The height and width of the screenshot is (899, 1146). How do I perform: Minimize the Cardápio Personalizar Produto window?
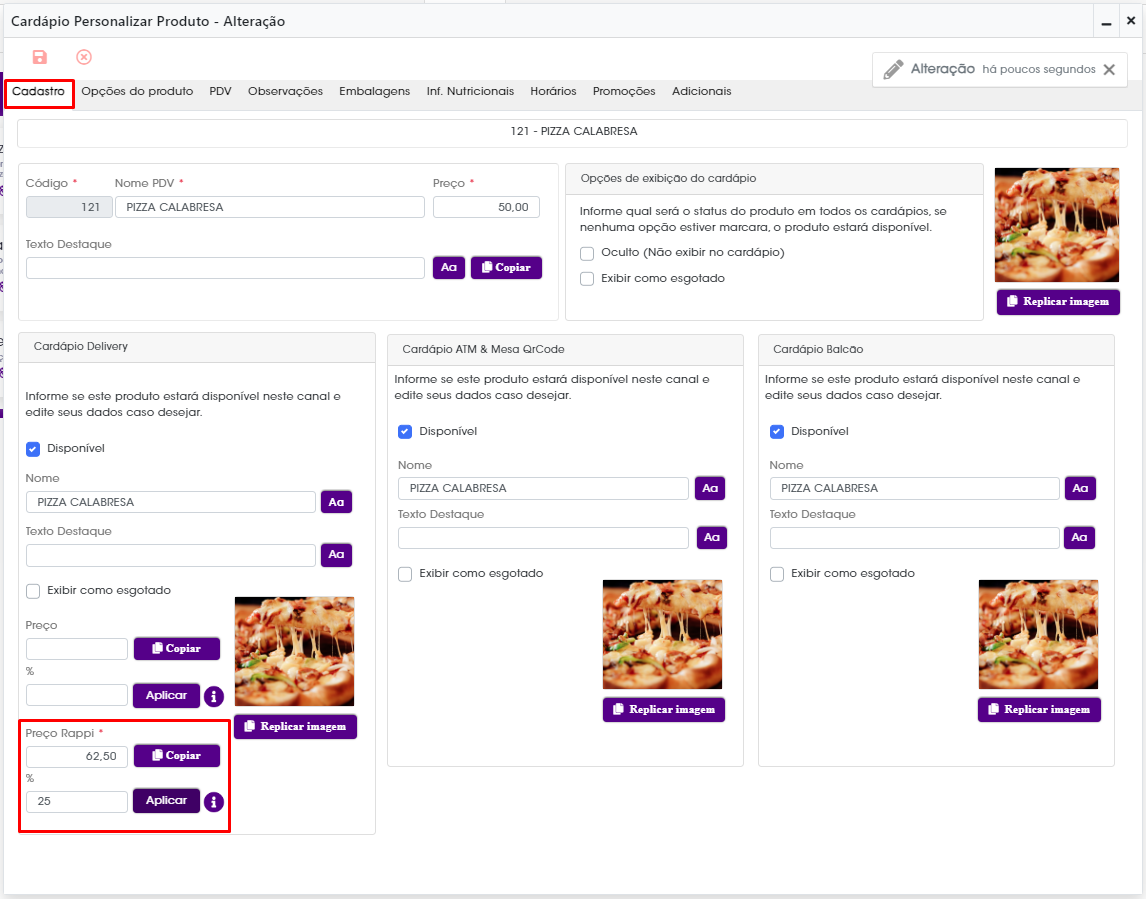point(1107,22)
